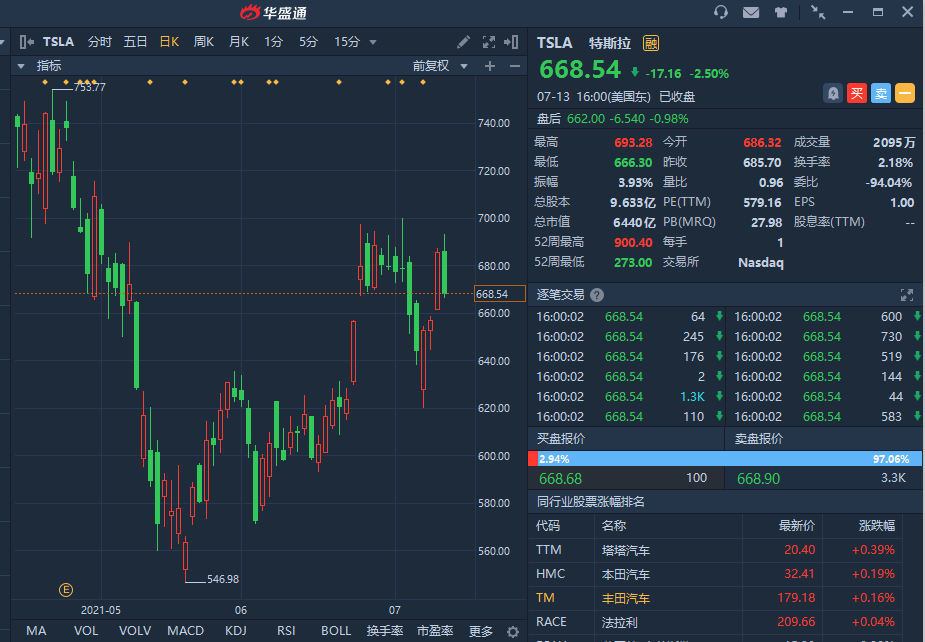Open indicator settings gear icon

513,631
